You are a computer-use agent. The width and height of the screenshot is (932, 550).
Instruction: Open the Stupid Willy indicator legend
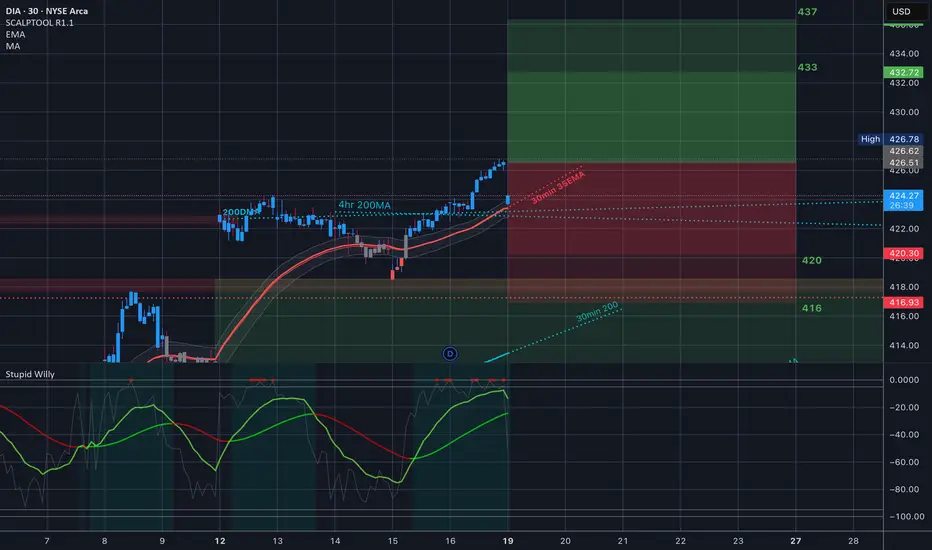30,374
